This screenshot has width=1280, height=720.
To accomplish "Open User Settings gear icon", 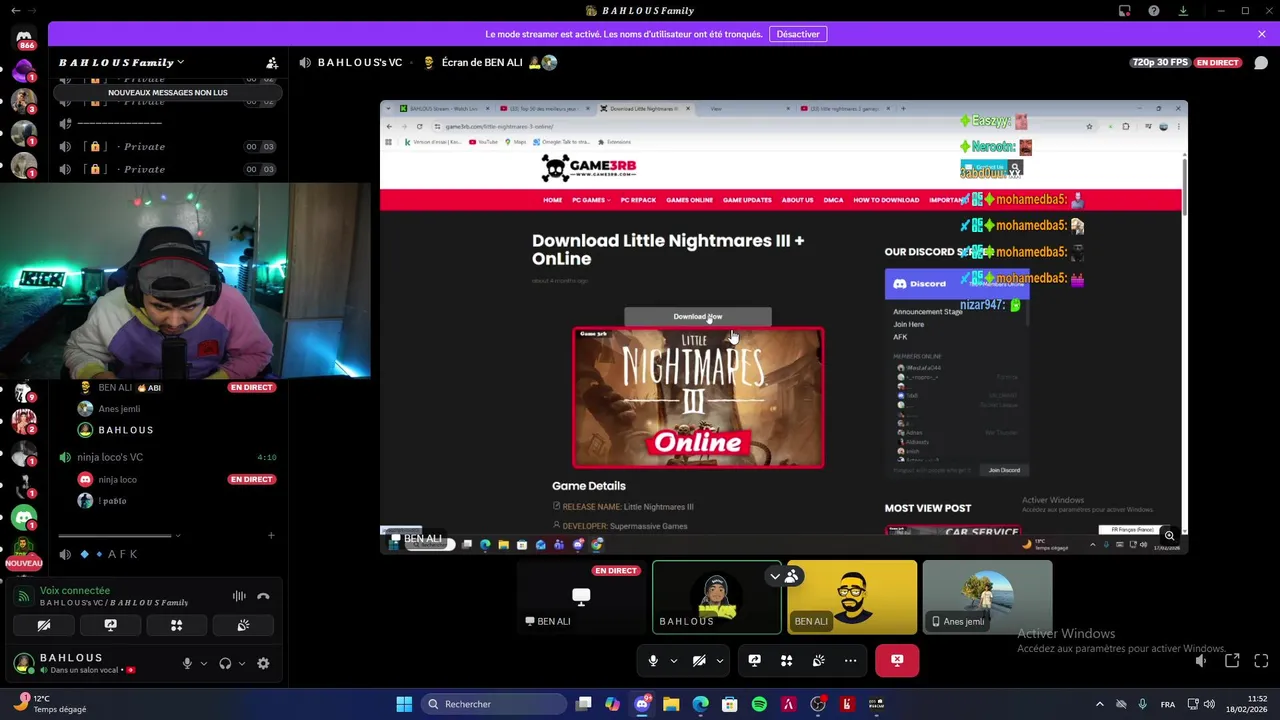I will click(263, 663).
